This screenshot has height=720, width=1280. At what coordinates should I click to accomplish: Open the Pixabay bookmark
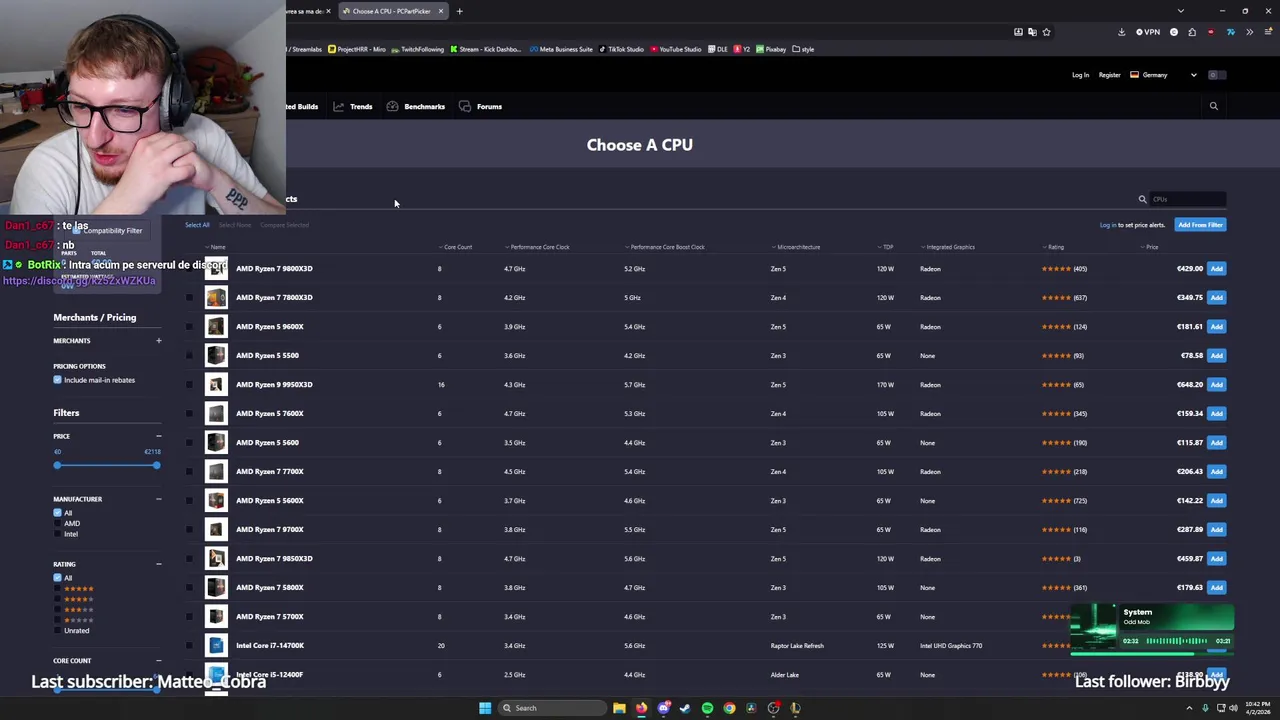pos(771,49)
